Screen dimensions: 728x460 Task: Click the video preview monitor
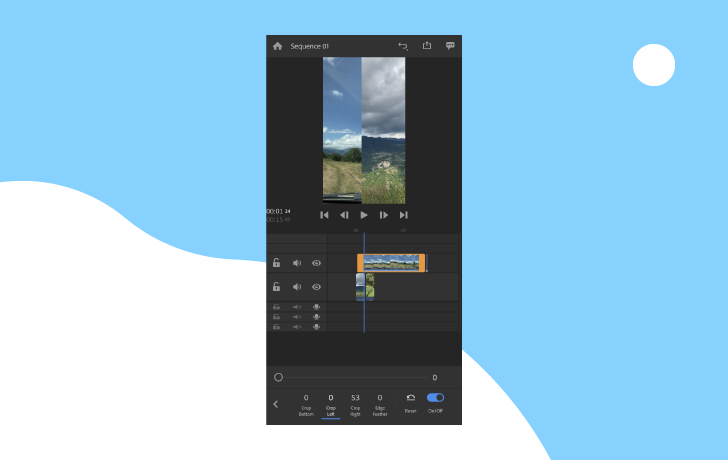(364, 130)
